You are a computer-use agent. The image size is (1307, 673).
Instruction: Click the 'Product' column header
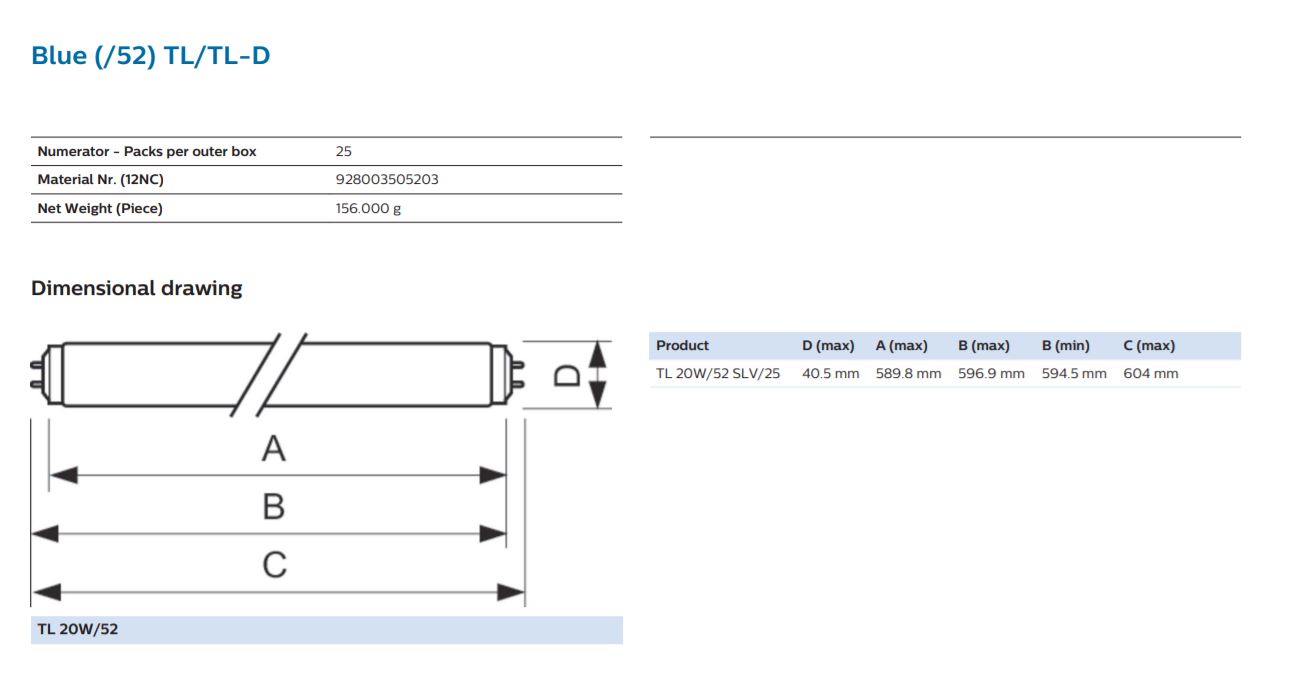tap(682, 346)
